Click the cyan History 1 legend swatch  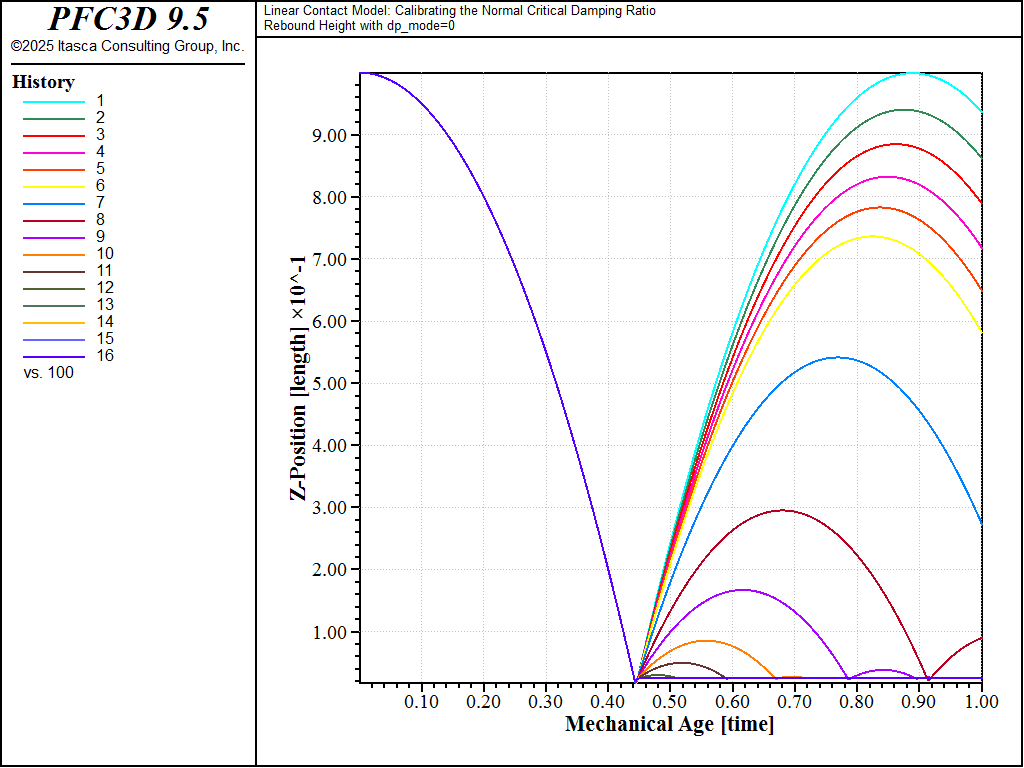coord(54,102)
